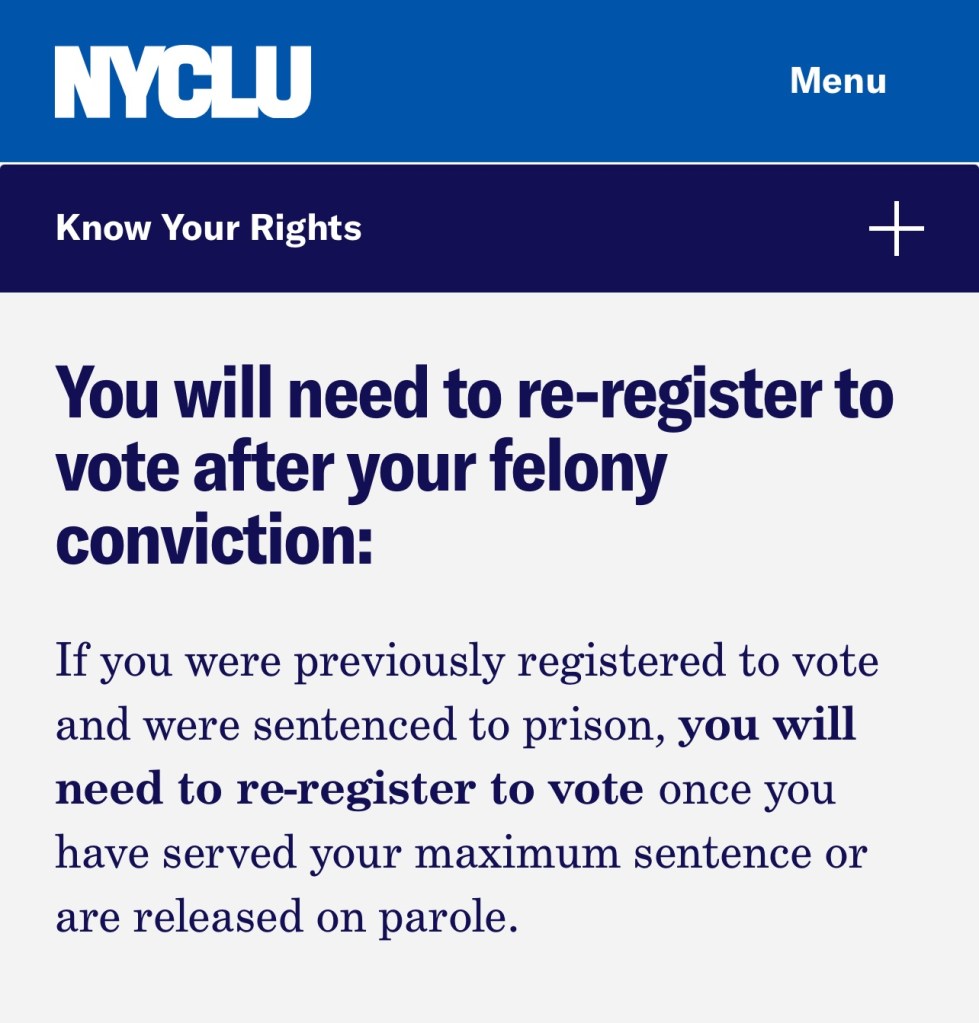Click the words "once you" in the paragraph
Viewport: 979px width, 1023px height.
click(x=747, y=790)
